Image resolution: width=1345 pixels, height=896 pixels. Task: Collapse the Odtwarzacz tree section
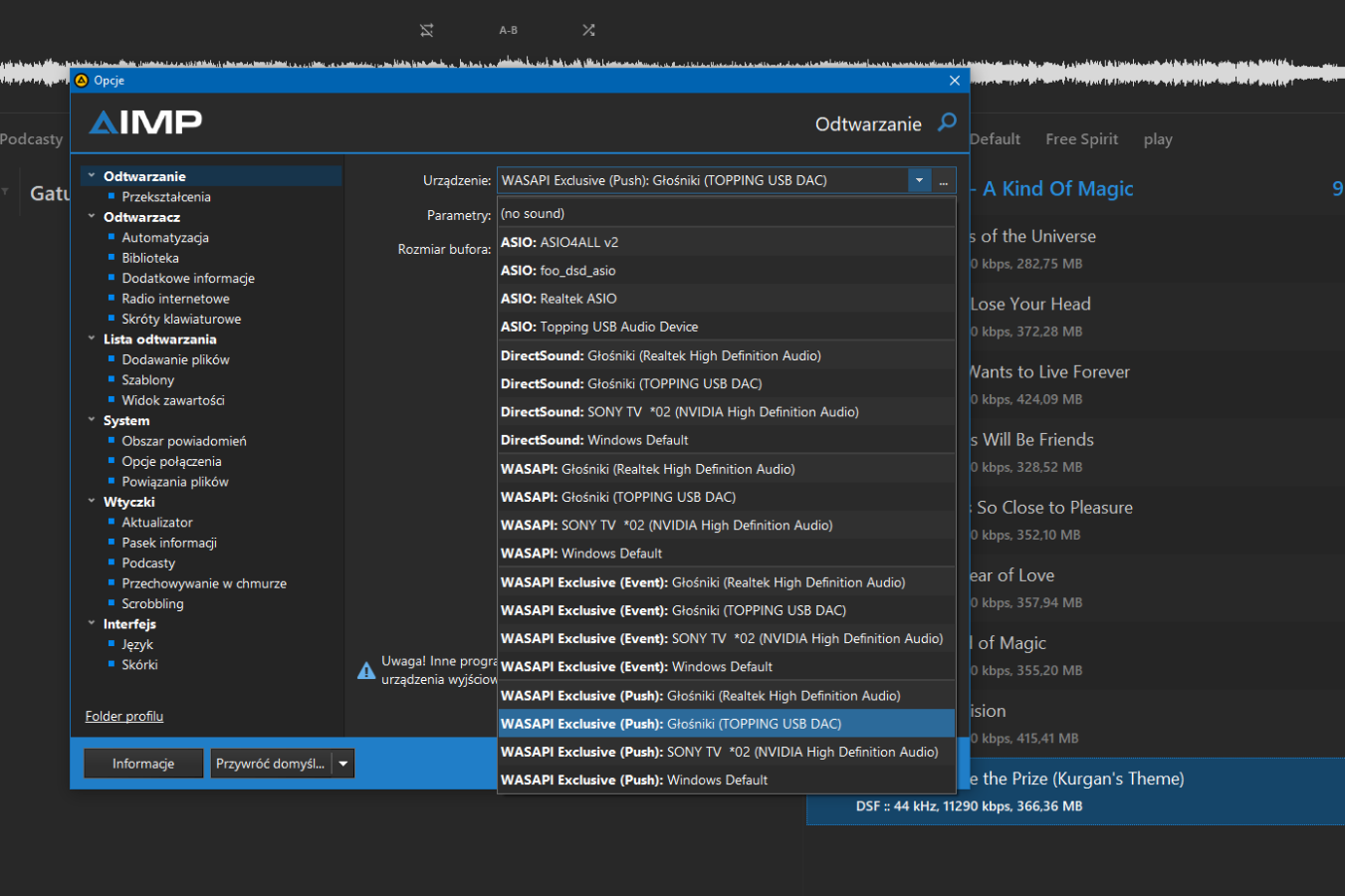pyautogui.click(x=92, y=217)
